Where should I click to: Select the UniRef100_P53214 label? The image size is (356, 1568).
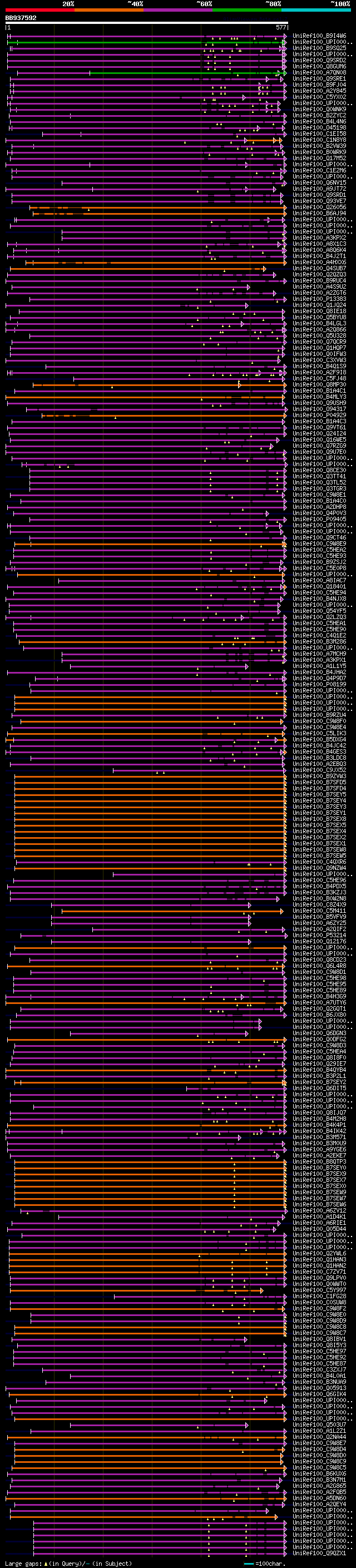pos(319,936)
